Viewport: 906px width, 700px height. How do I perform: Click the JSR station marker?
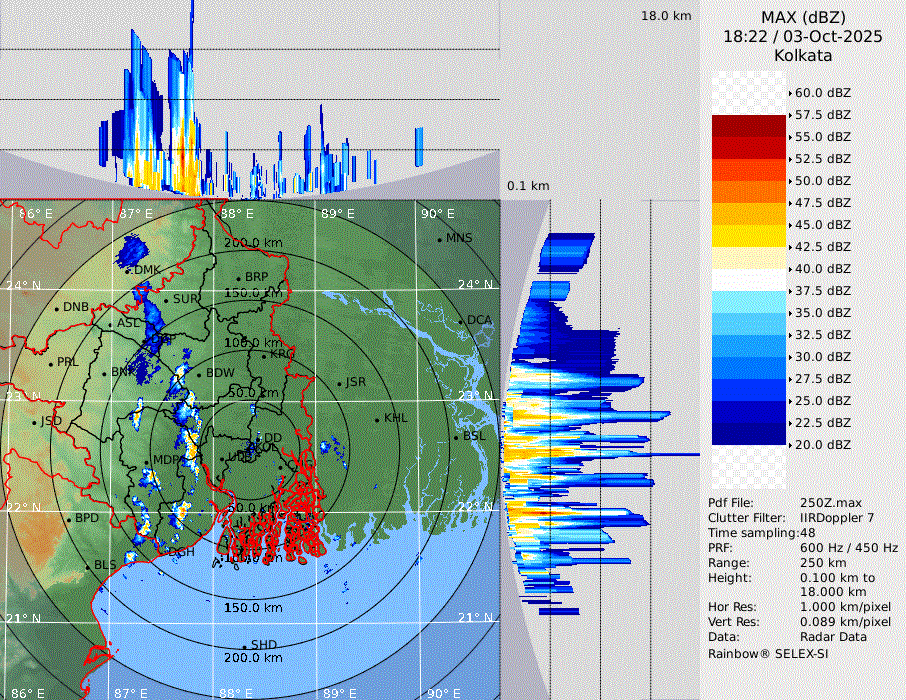(338, 383)
